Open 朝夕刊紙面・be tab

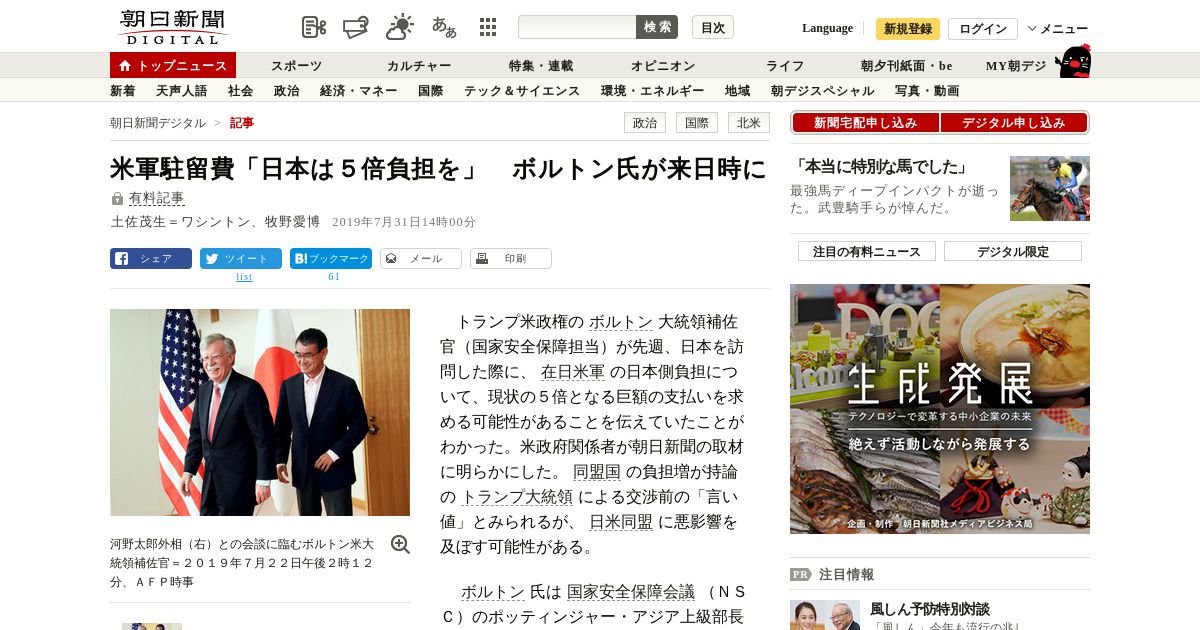[907, 66]
